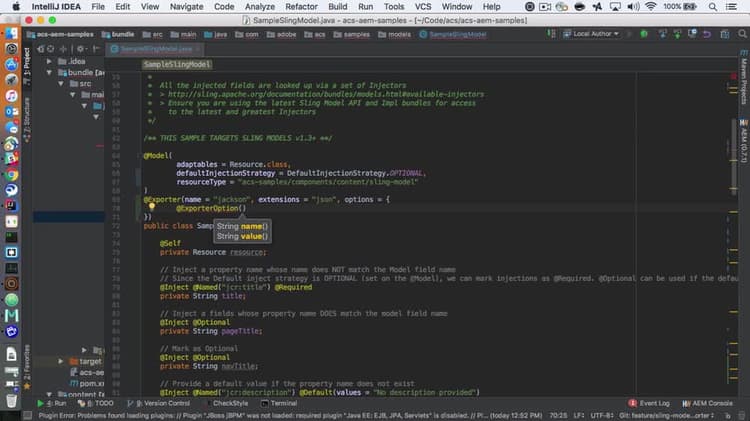Open the VCS menu
750x421 pixels.
(x=423, y=7)
